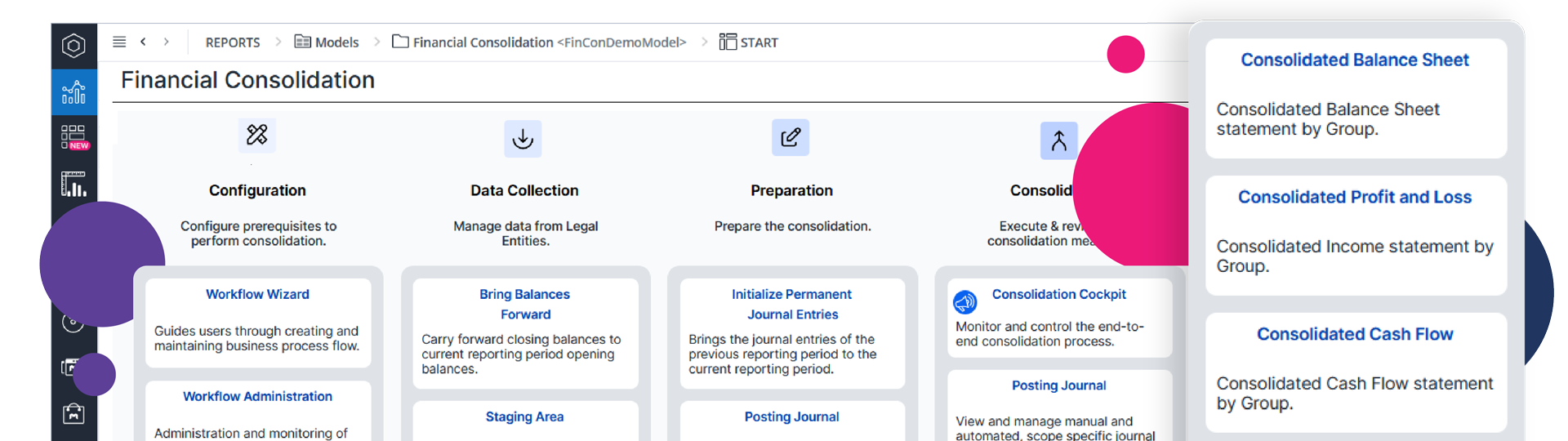Click 'Consolidated Income statement by Group.' text
Image resolution: width=1568 pixels, height=441 pixels.
tap(1355, 256)
